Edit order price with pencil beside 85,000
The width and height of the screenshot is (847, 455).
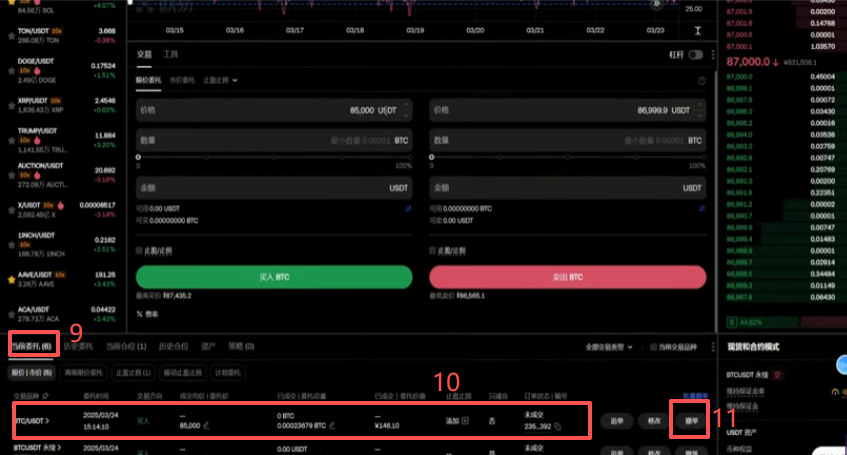click(x=206, y=426)
